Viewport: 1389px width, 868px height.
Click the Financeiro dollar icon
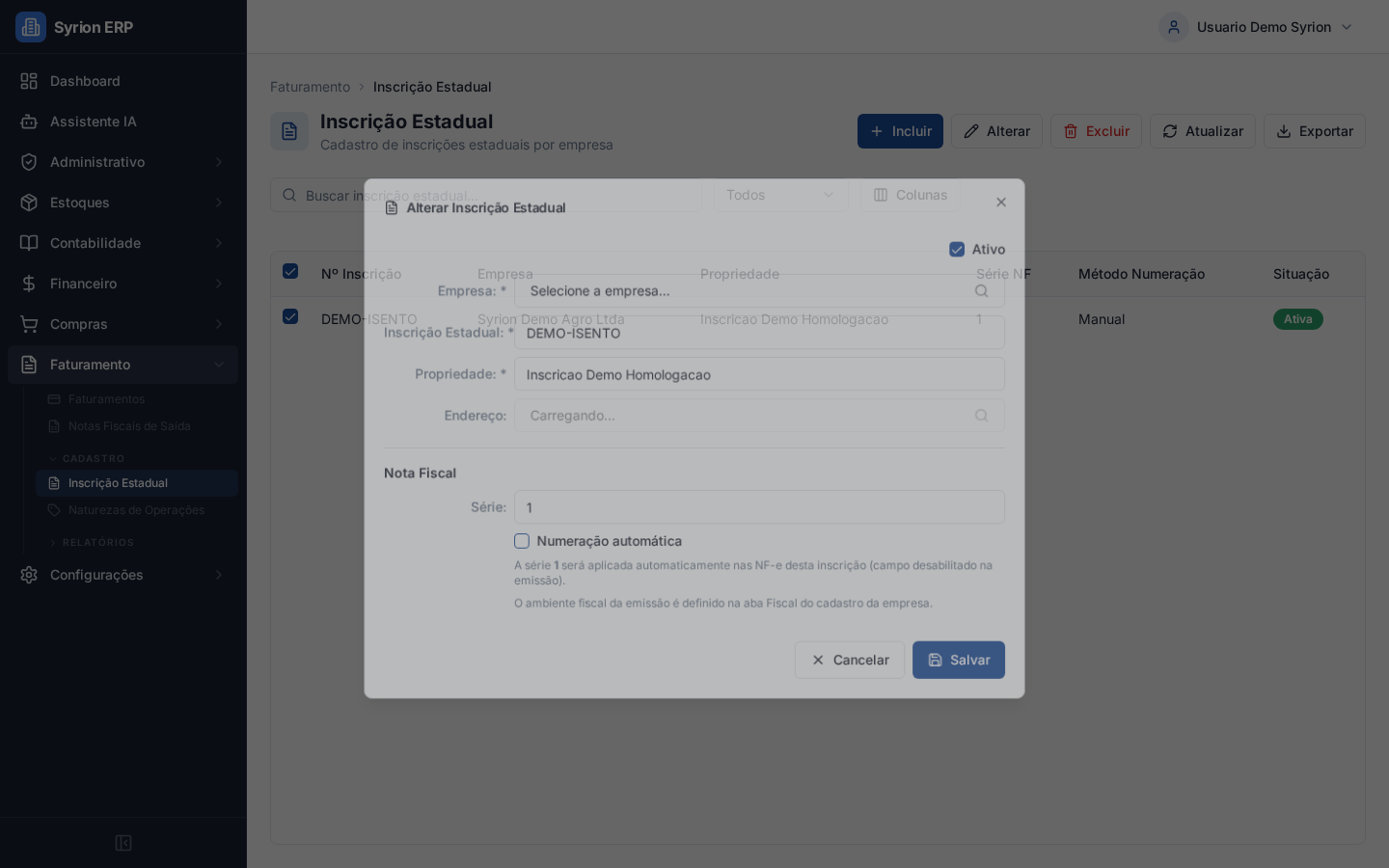tap(29, 284)
